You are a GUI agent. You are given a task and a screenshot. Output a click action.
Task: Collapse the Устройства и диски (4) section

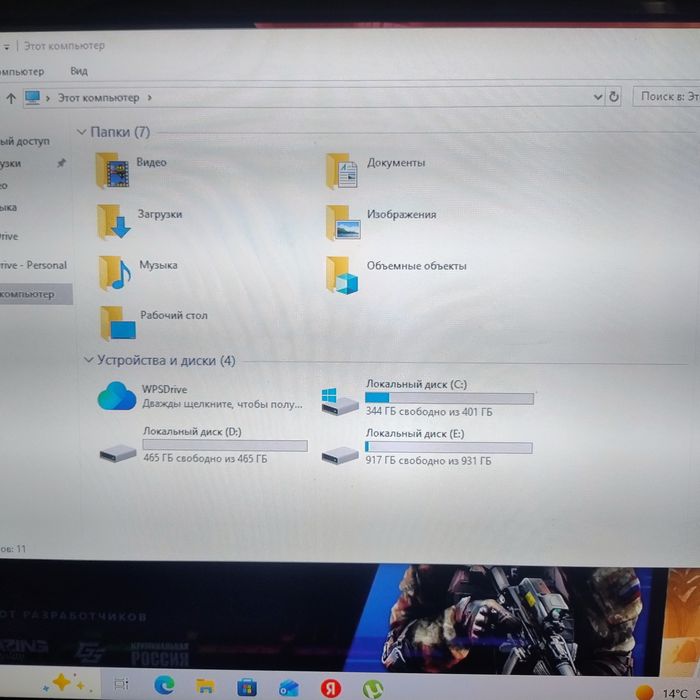88,360
